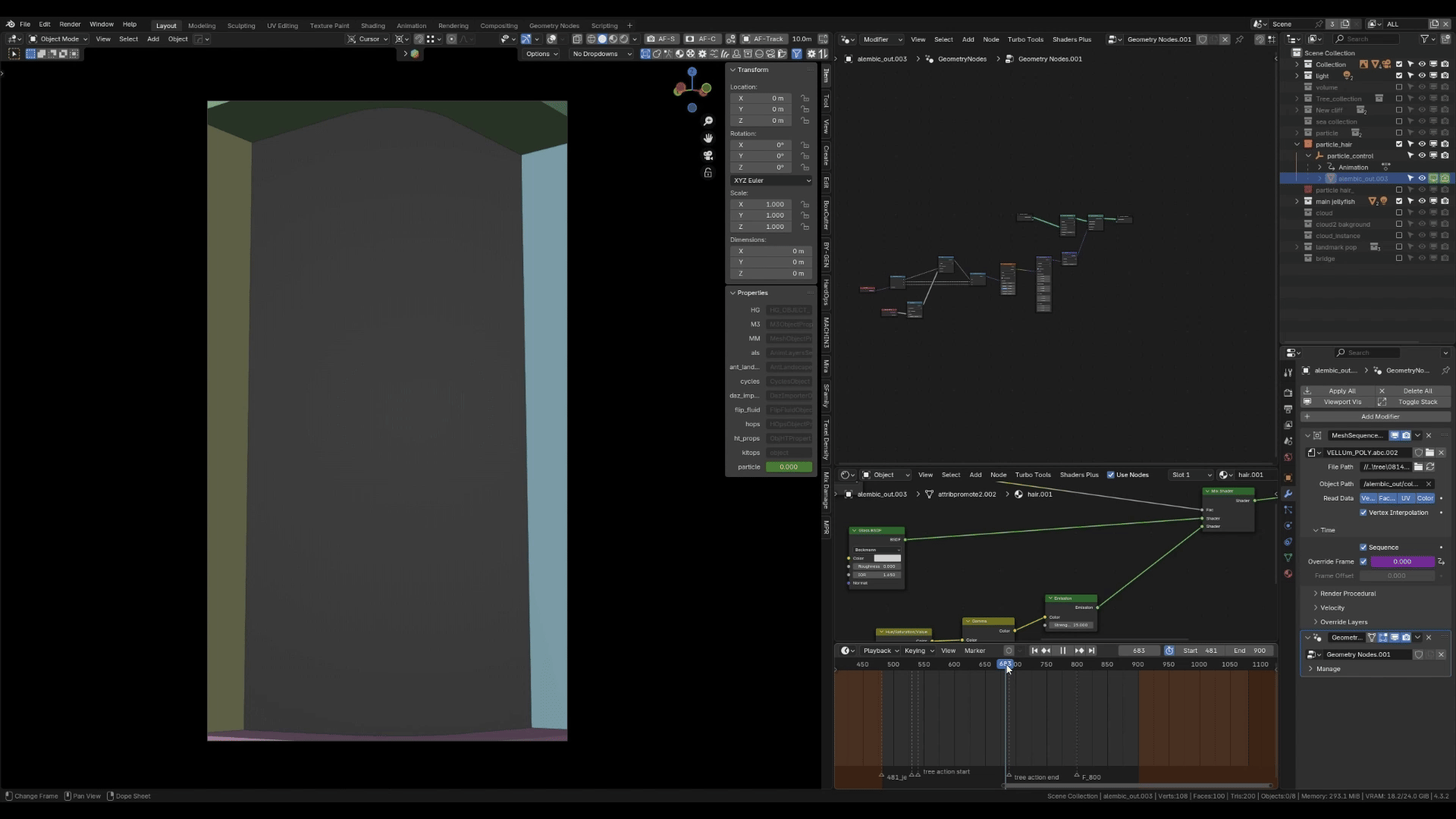
Task: Hide the light collection eye icon
Action: (x=1422, y=76)
